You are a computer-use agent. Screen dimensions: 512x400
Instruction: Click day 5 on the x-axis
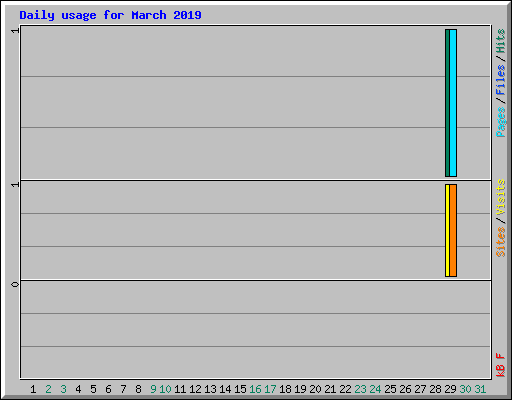click(93, 389)
